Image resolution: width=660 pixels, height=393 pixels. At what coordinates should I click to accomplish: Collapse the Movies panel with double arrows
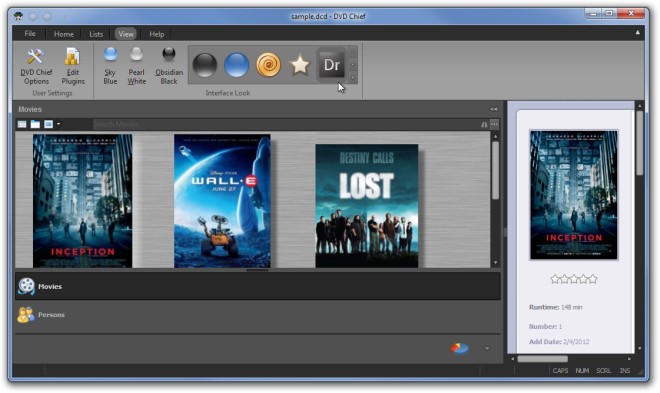point(493,109)
